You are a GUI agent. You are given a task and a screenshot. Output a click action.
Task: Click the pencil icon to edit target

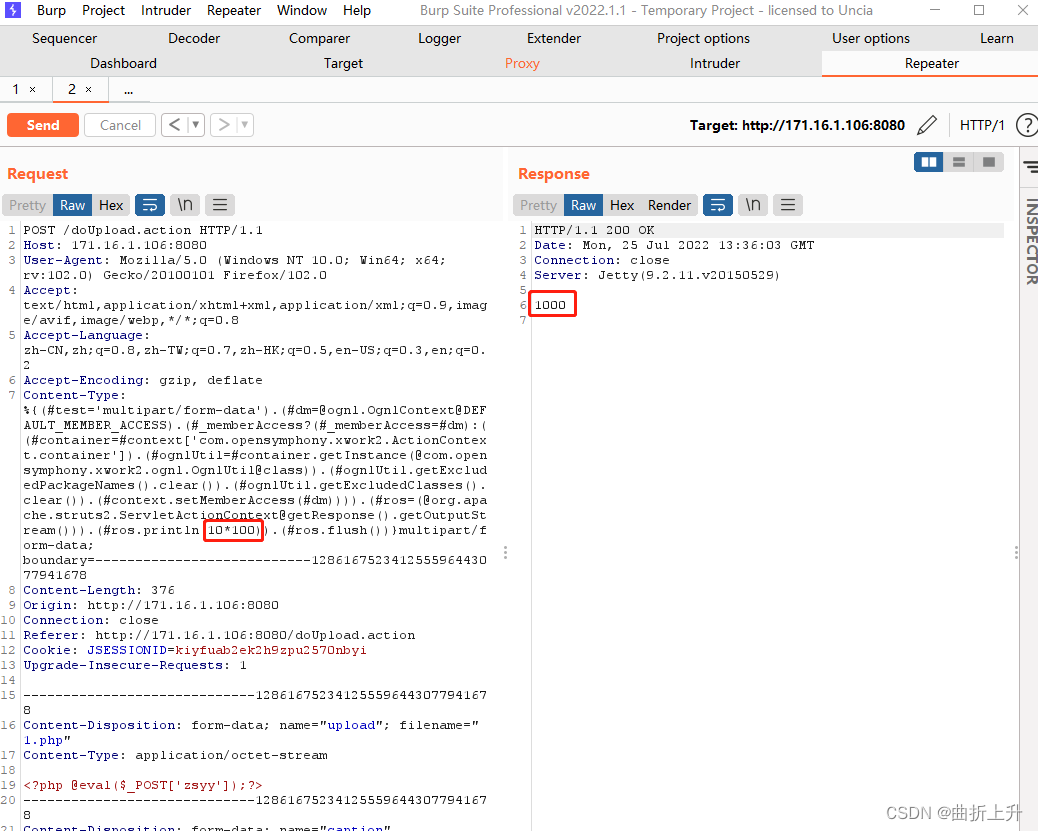coord(927,125)
